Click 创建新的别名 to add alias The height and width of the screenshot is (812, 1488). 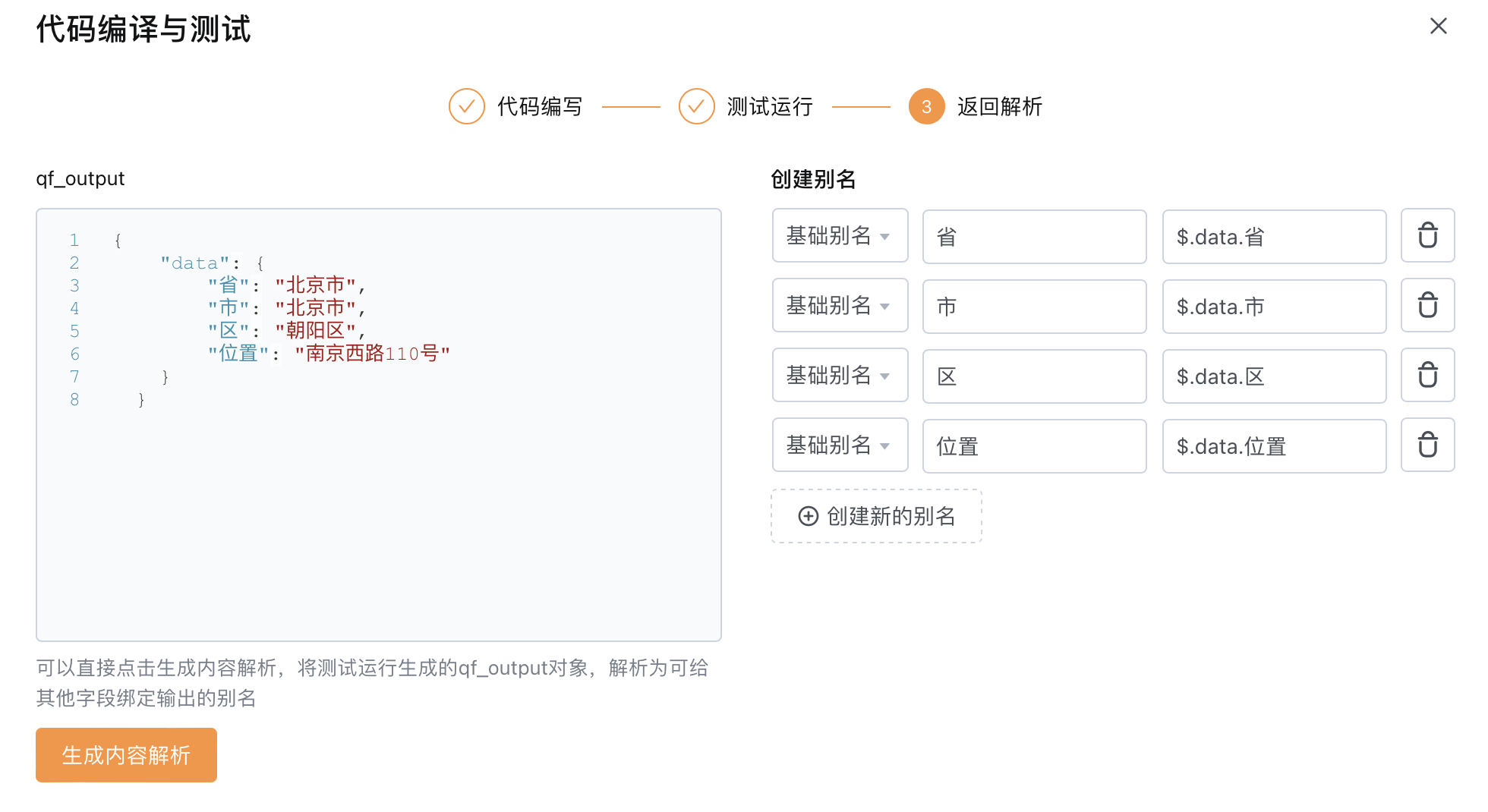[877, 516]
